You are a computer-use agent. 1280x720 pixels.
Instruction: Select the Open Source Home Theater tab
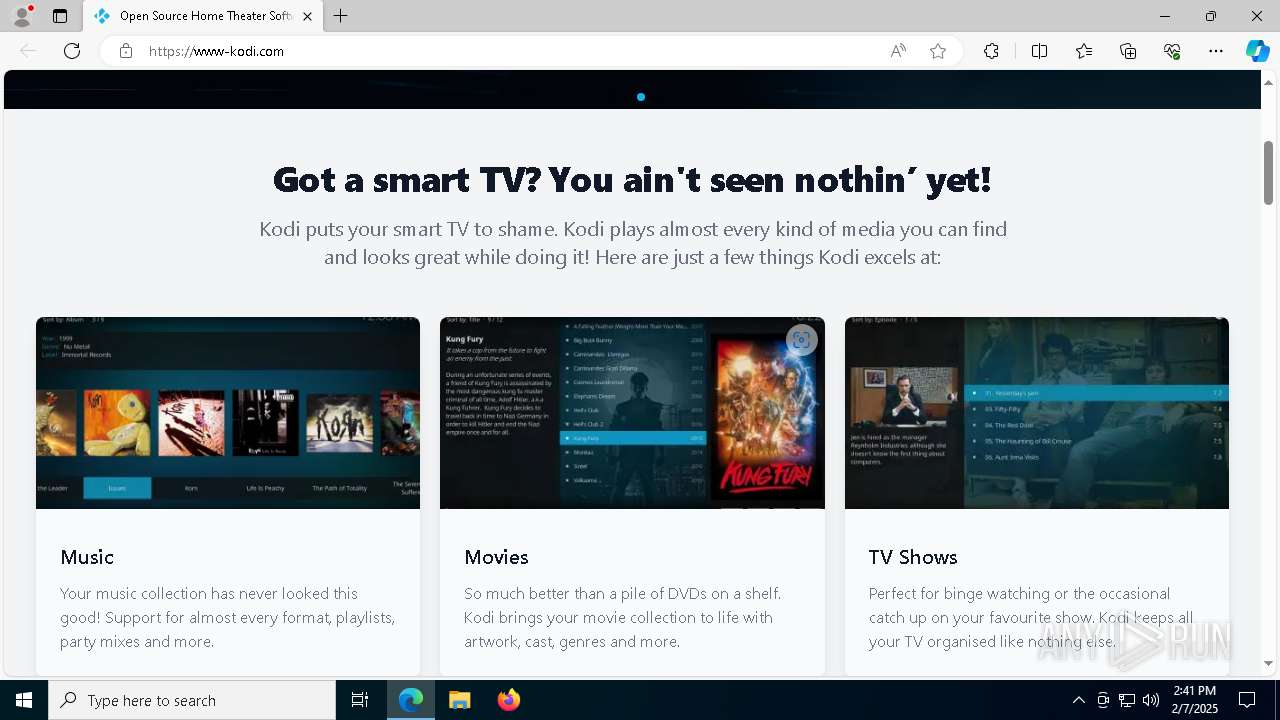coord(203,16)
